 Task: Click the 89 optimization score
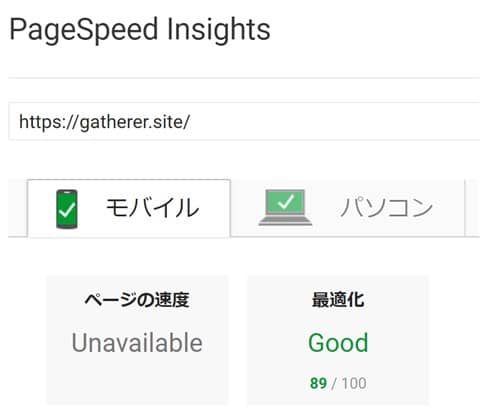pyautogui.click(x=318, y=383)
